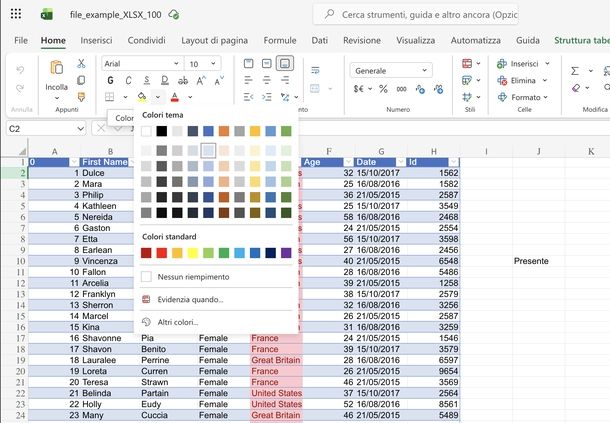Click the text orientation icon
This screenshot has height=423, width=610.
285,97
